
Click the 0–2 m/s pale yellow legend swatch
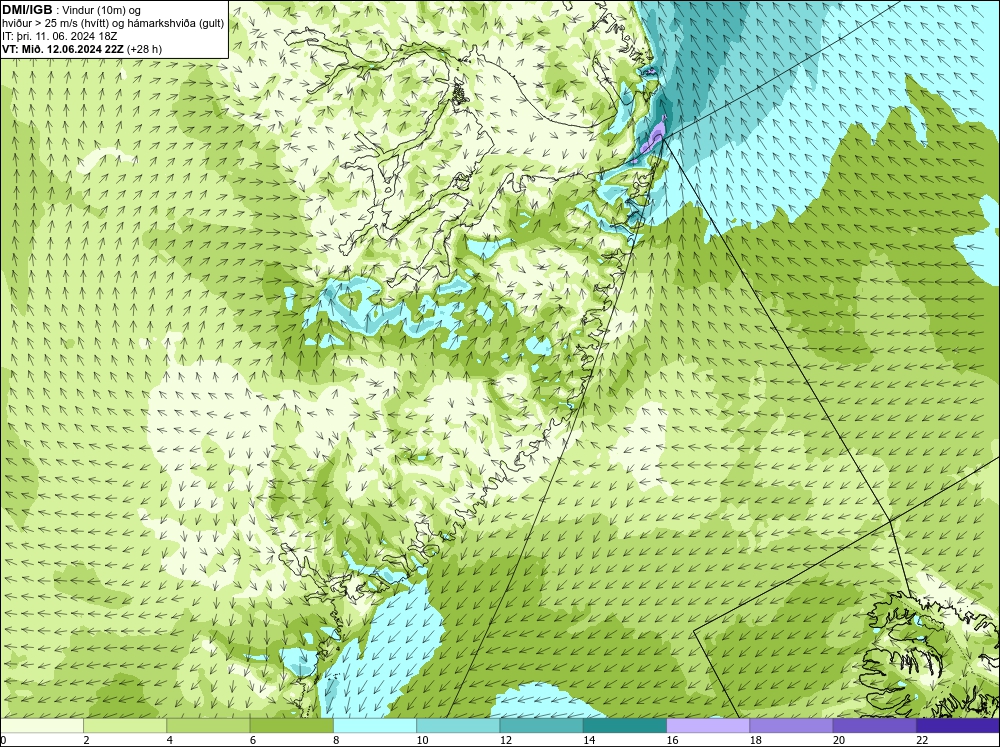42,725
